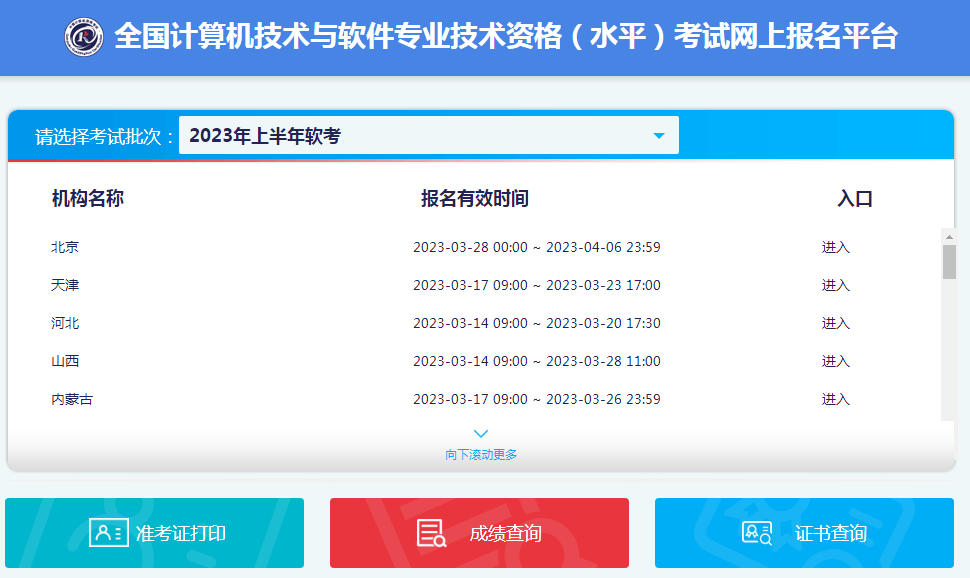Click the institution list scrollbar thumb
970x578 pixels.
949,262
